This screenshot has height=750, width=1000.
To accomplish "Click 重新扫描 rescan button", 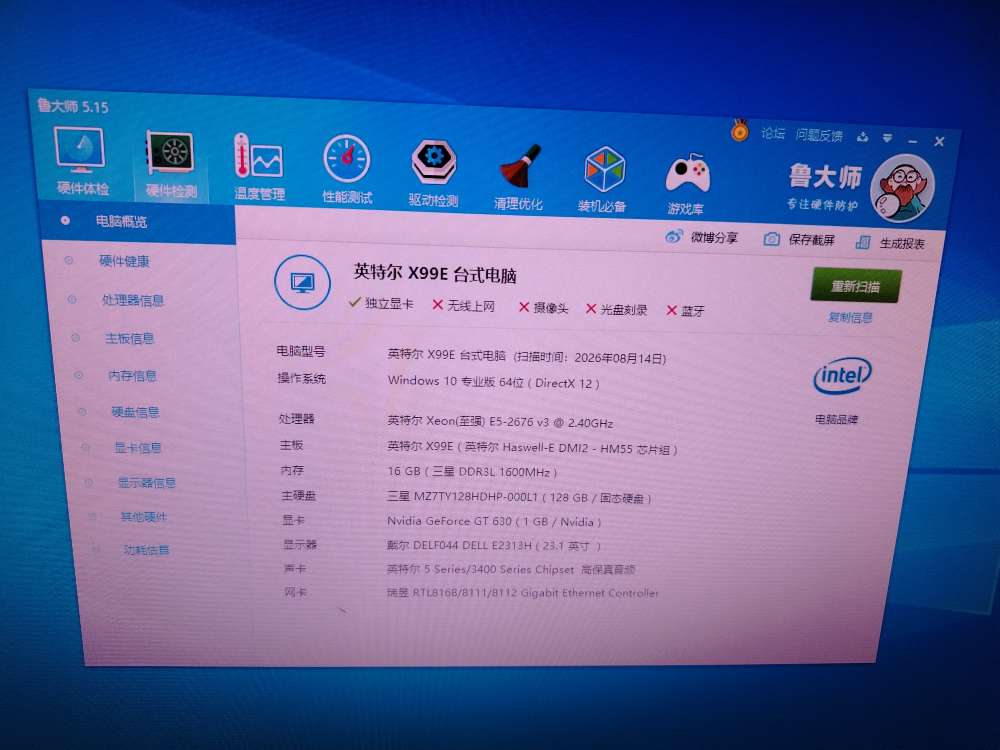I will (x=855, y=286).
